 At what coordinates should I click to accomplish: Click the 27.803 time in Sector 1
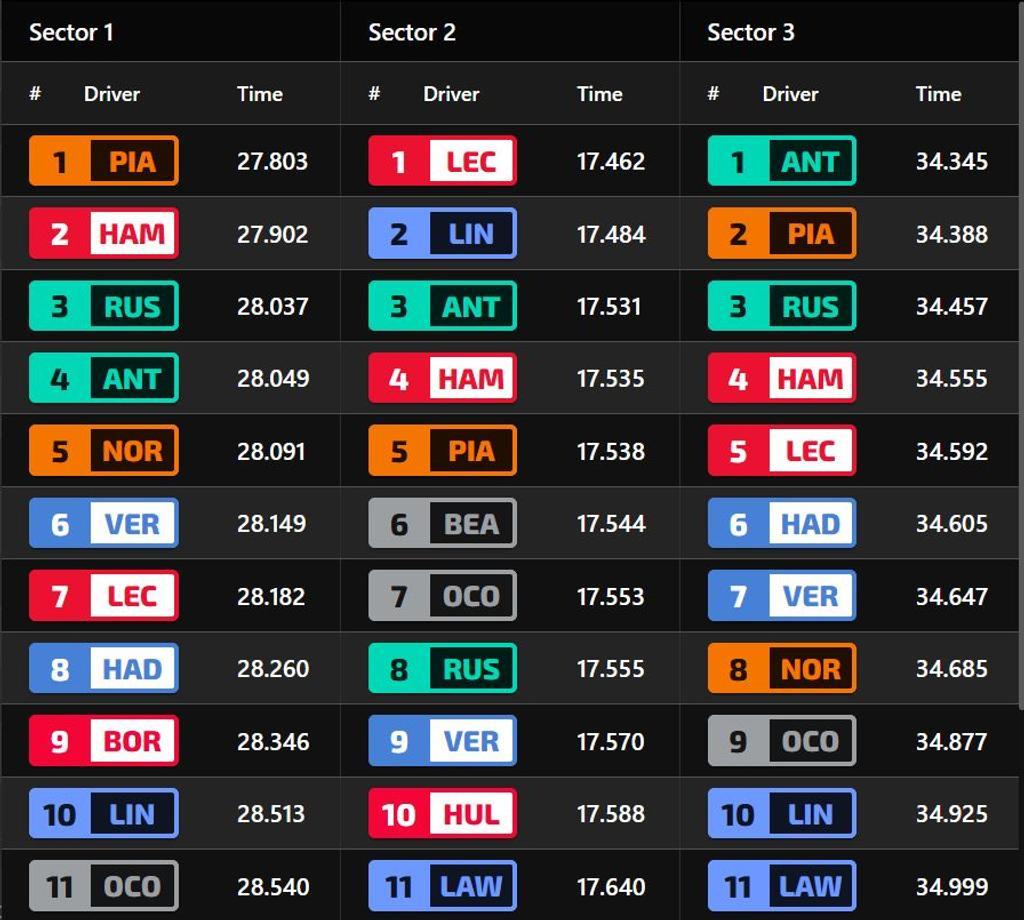(x=272, y=161)
